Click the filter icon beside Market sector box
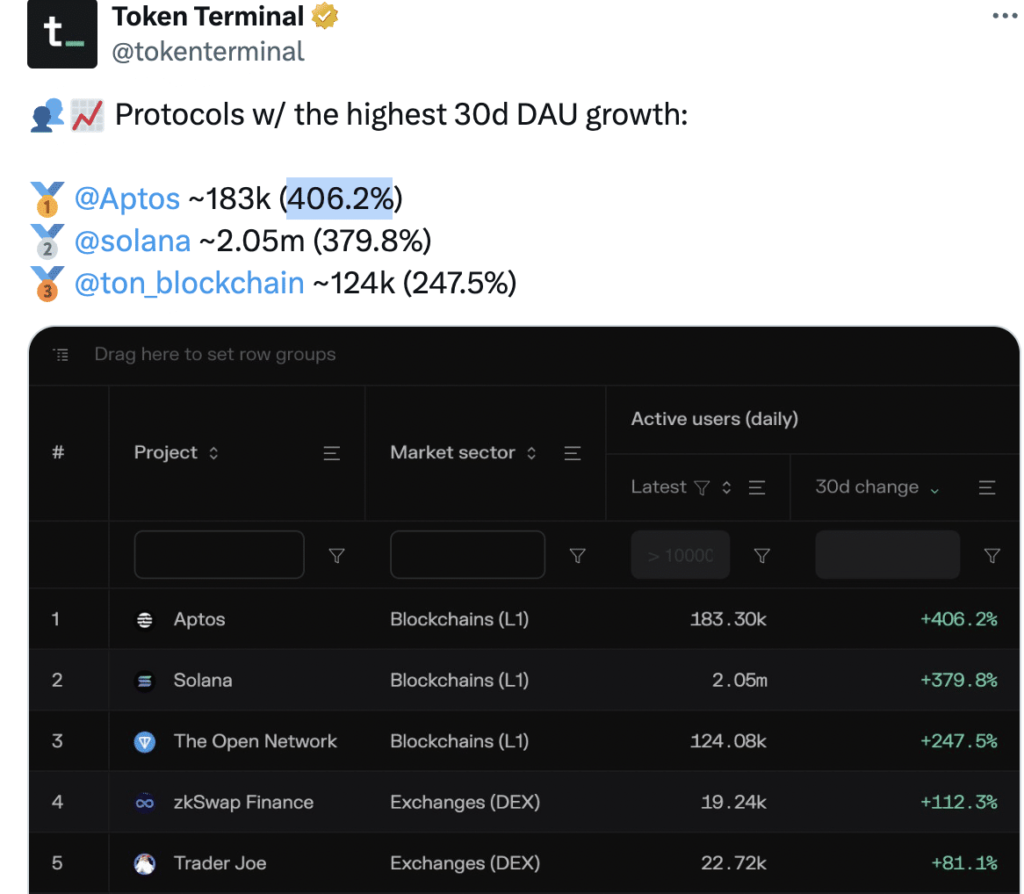Viewport: 1024px width, 894px height. tap(577, 556)
